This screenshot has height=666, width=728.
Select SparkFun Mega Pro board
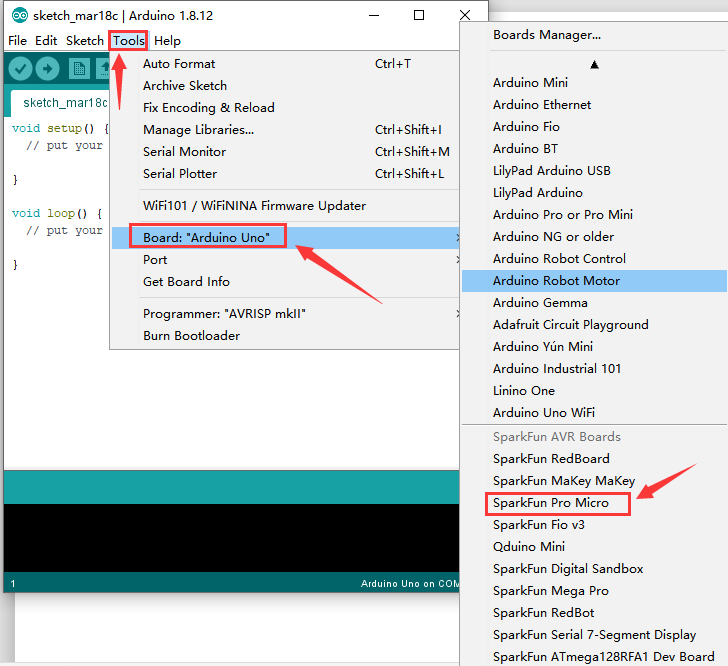point(594,590)
